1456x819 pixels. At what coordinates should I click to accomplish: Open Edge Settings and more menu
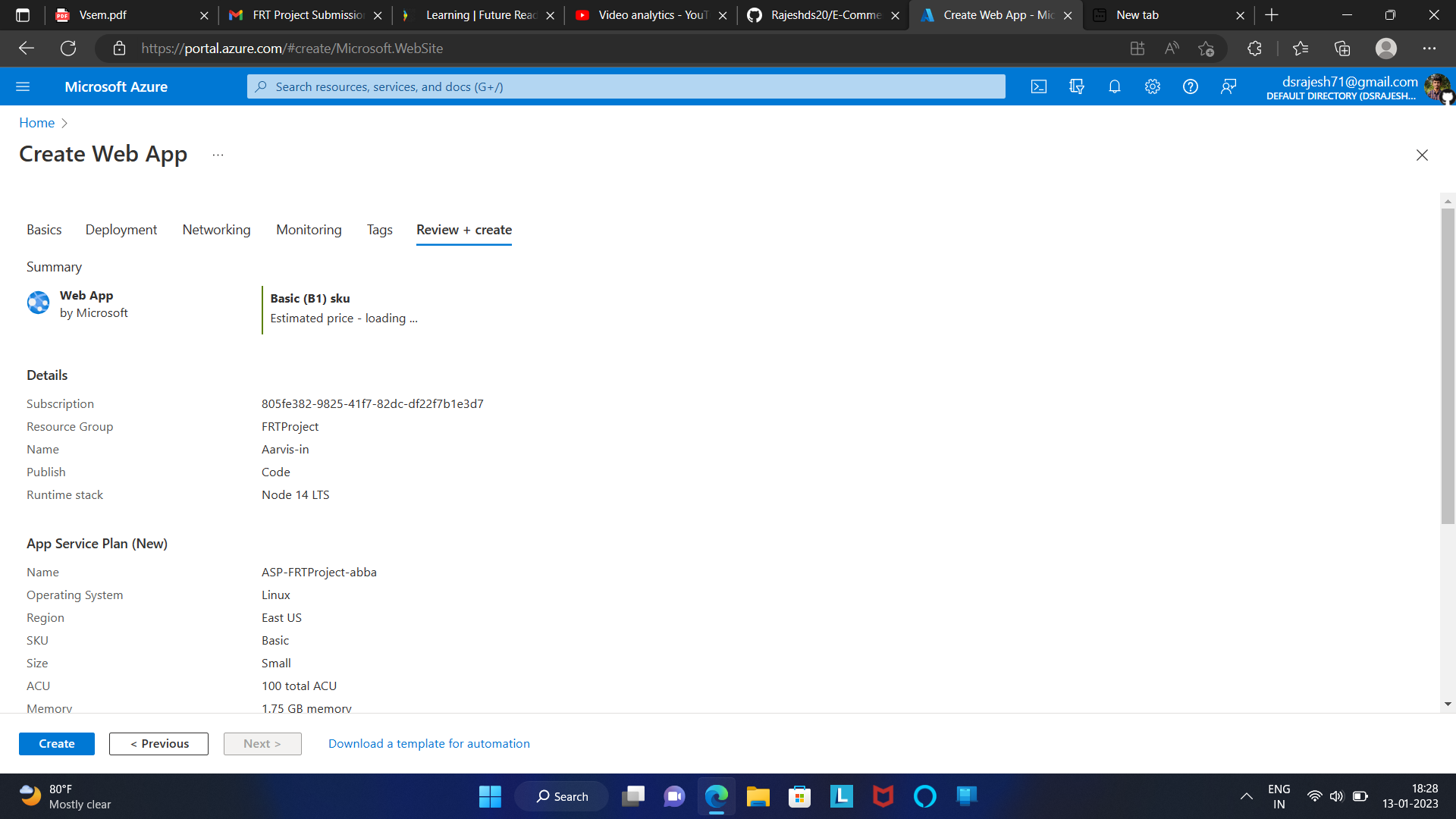(1429, 49)
